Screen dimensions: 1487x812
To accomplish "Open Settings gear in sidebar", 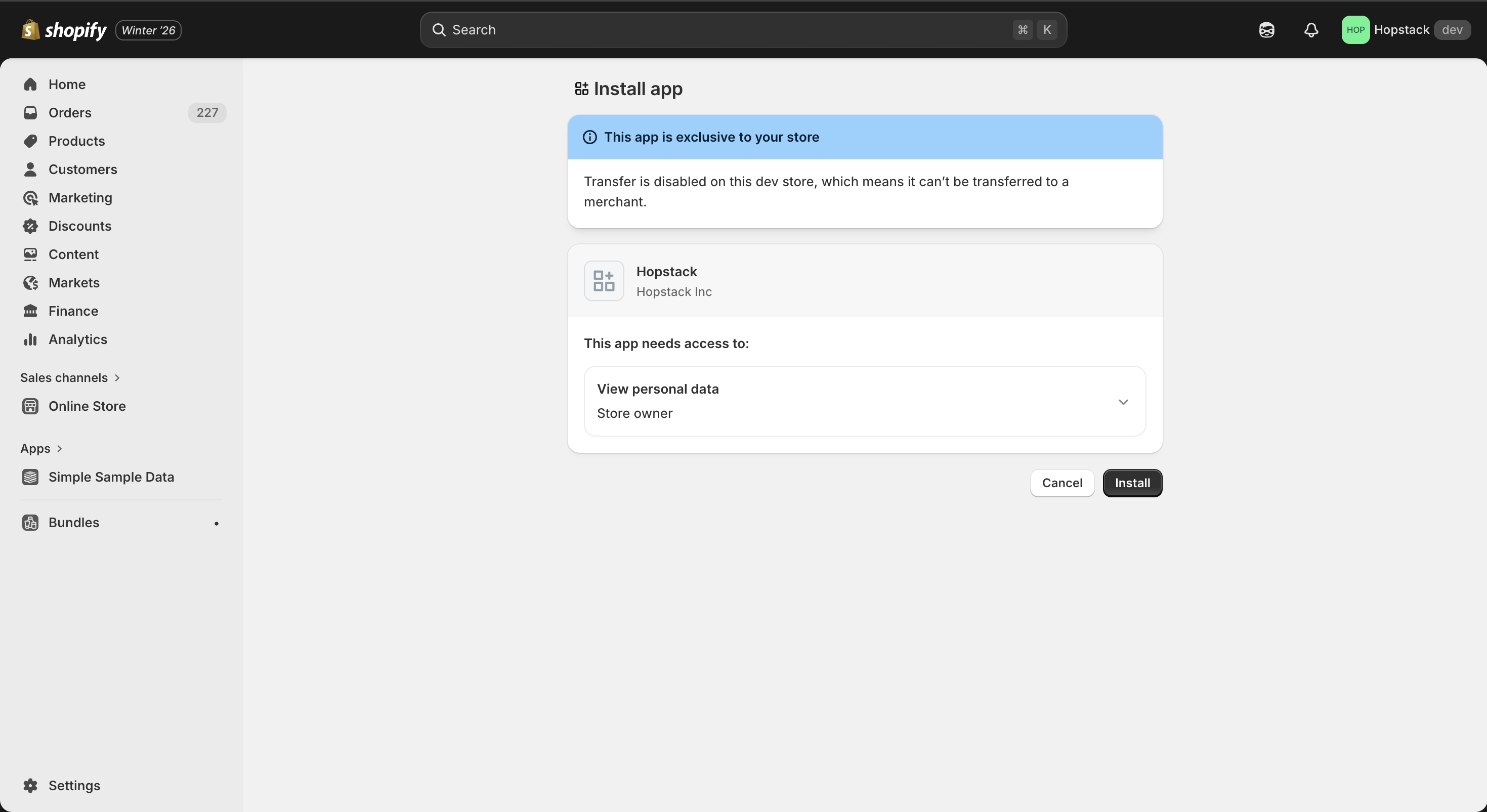I will 30,786.
